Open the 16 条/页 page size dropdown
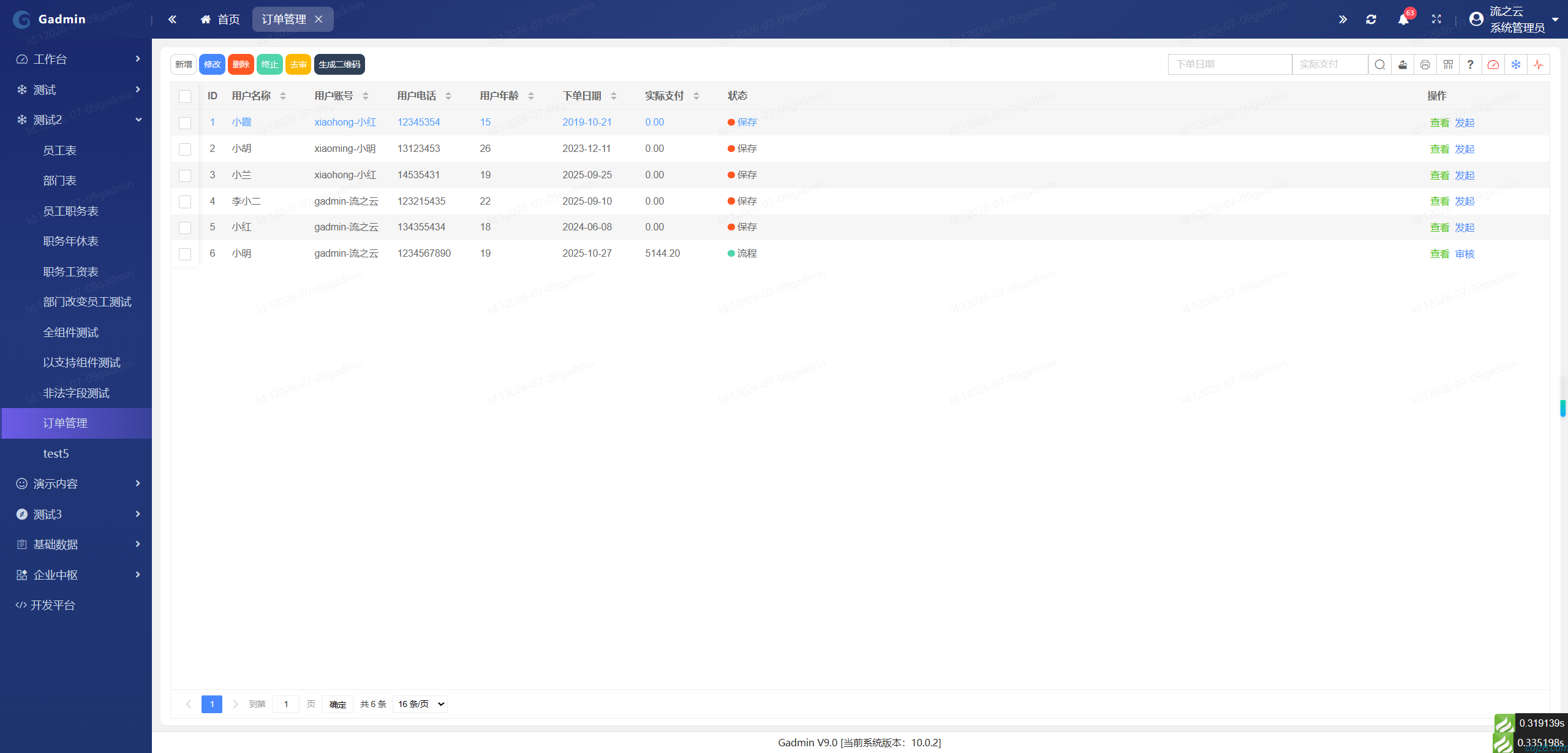The width and height of the screenshot is (1568, 753). pos(420,704)
